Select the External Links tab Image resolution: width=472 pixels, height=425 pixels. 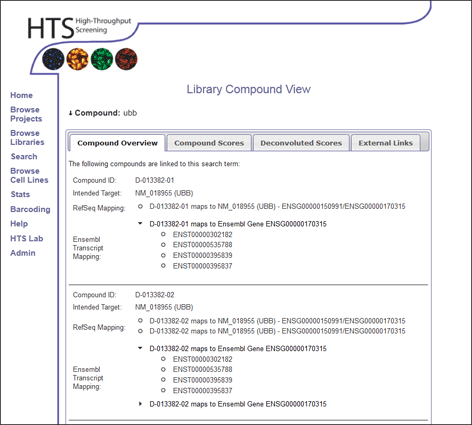click(x=386, y=143)
